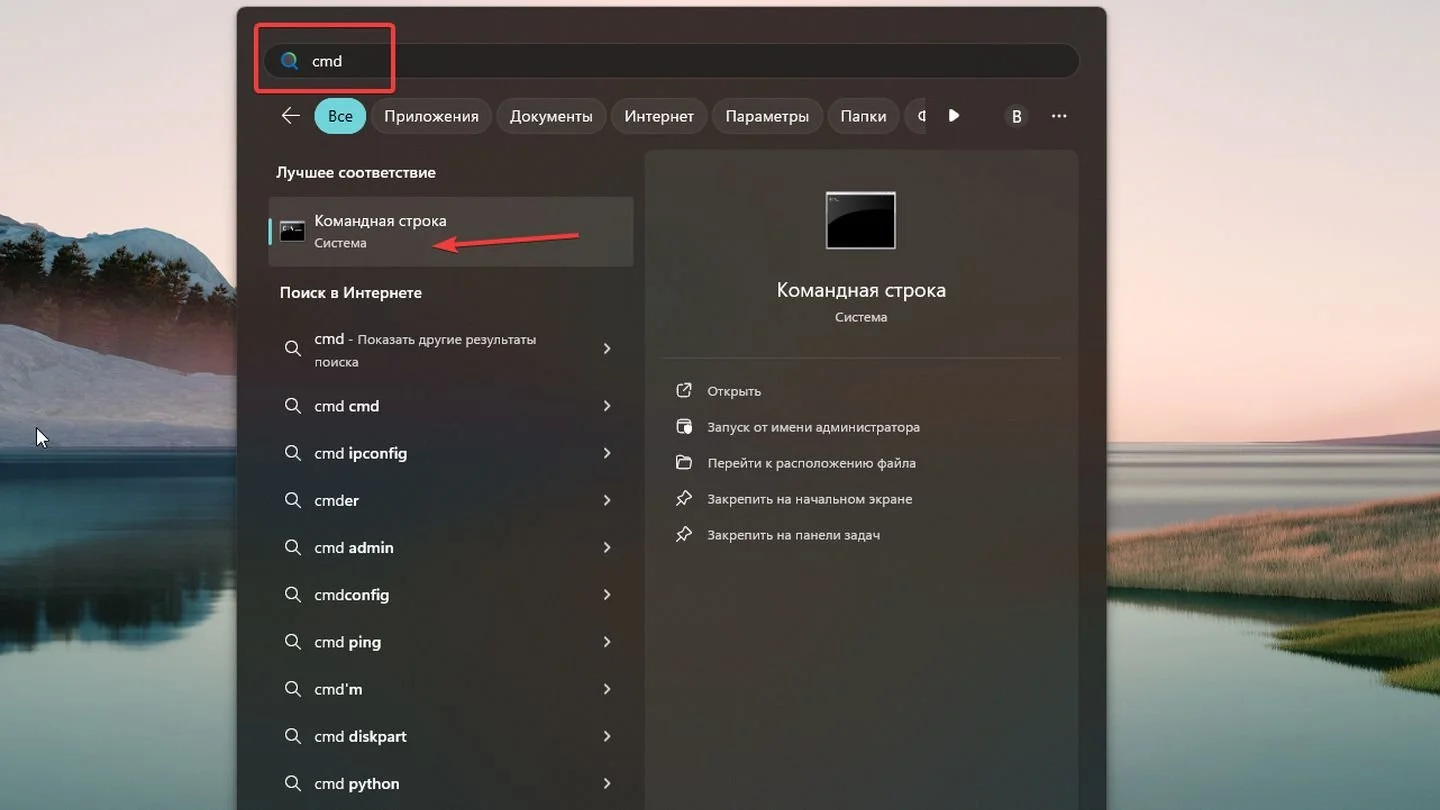1440x810 pixels.
Task: Open web result cmd - Показать другие результаты
Action: click(x=451, y=349)
